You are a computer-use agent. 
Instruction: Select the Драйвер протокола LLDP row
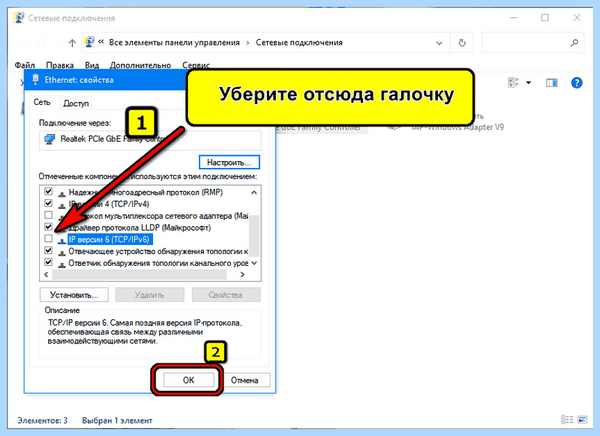pyautogui.click(x=140, y=228)
